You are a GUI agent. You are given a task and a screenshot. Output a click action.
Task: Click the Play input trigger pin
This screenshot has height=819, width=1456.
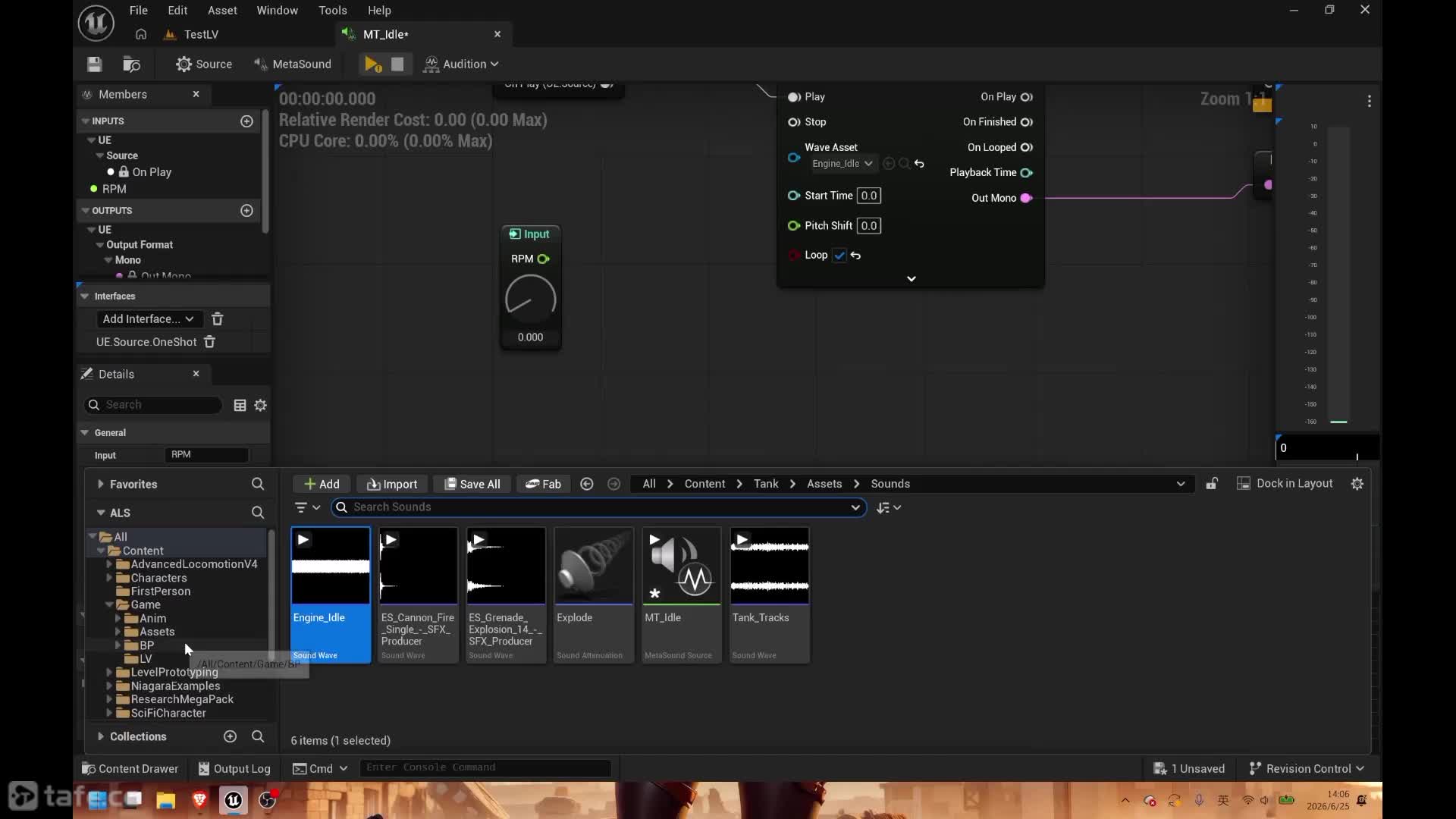pos(794,97)
